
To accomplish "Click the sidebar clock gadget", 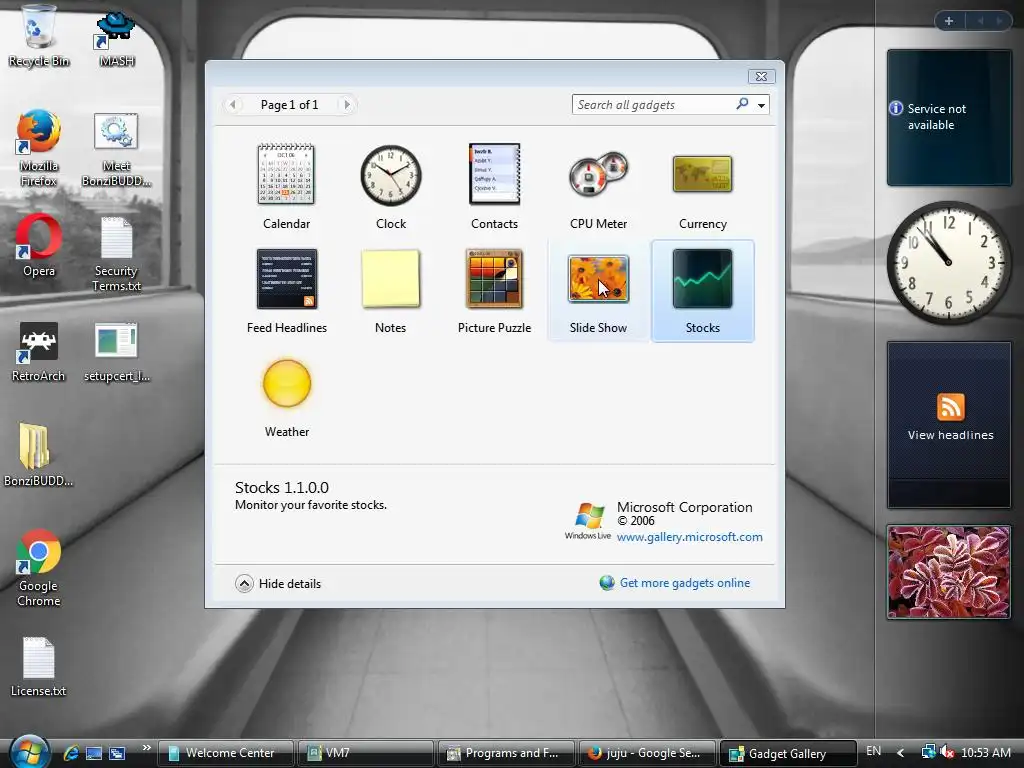I will (948, 263).
